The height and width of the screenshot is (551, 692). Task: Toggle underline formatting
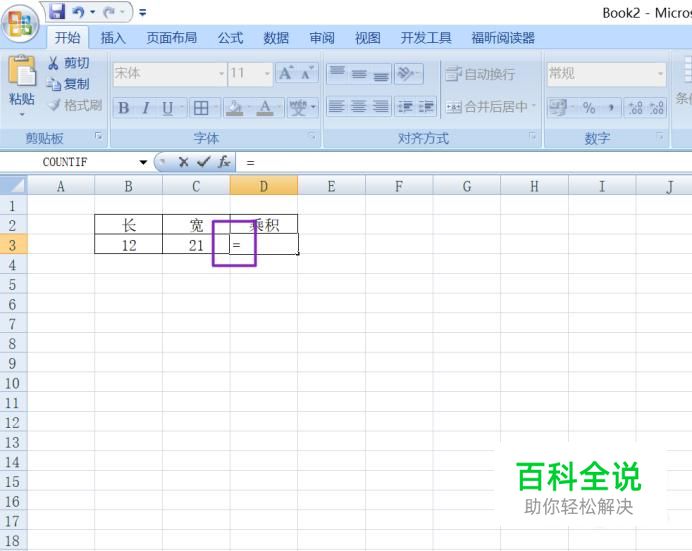tap(167, 108)
